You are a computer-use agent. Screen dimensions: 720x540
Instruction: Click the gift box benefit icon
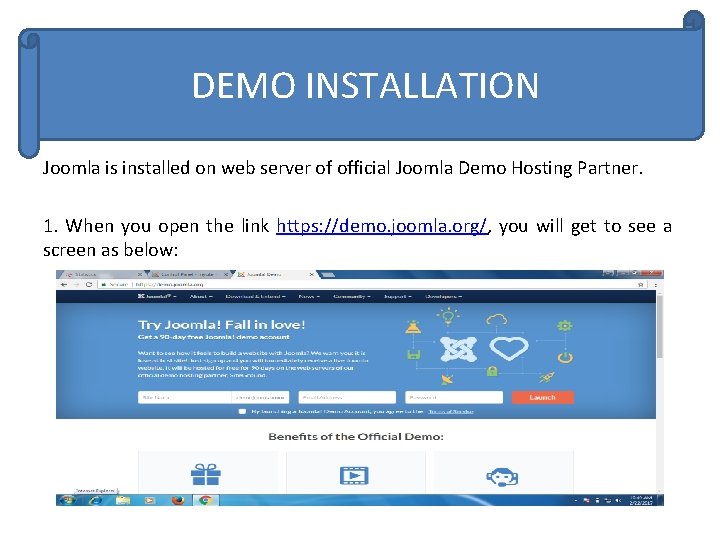point(206,475)
